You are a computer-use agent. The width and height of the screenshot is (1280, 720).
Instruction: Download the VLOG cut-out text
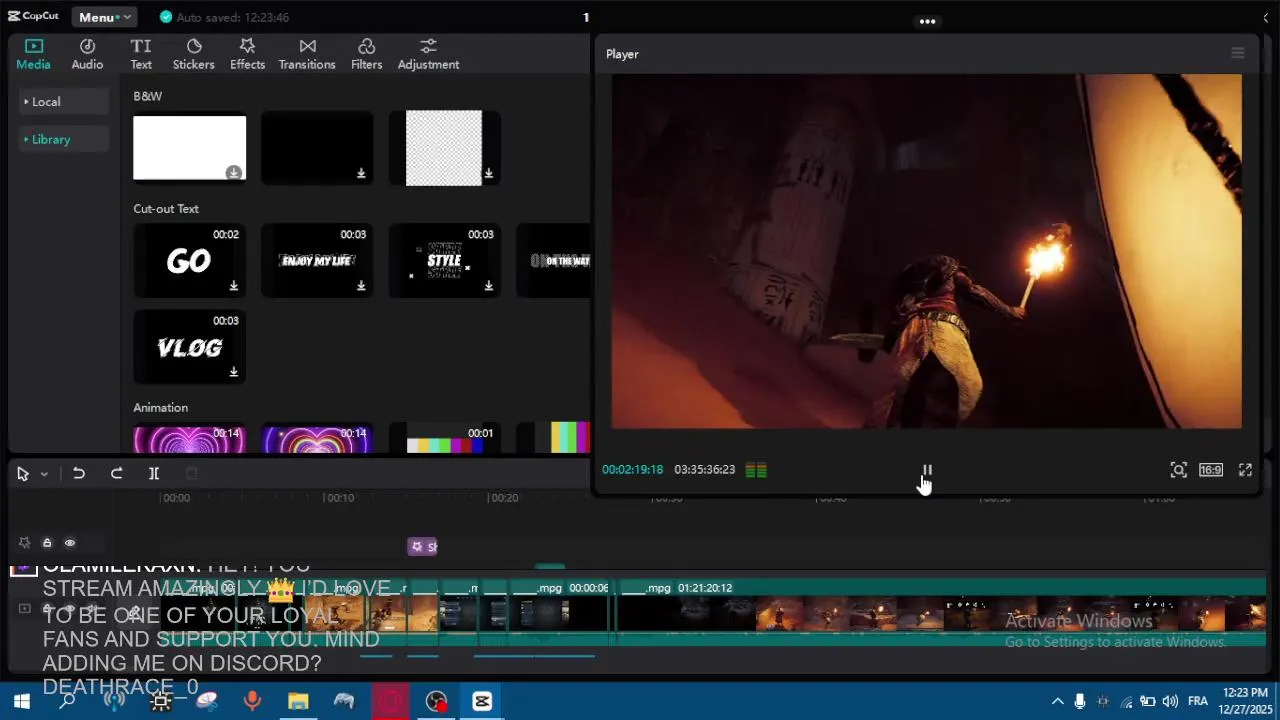[x=233, y=372]
